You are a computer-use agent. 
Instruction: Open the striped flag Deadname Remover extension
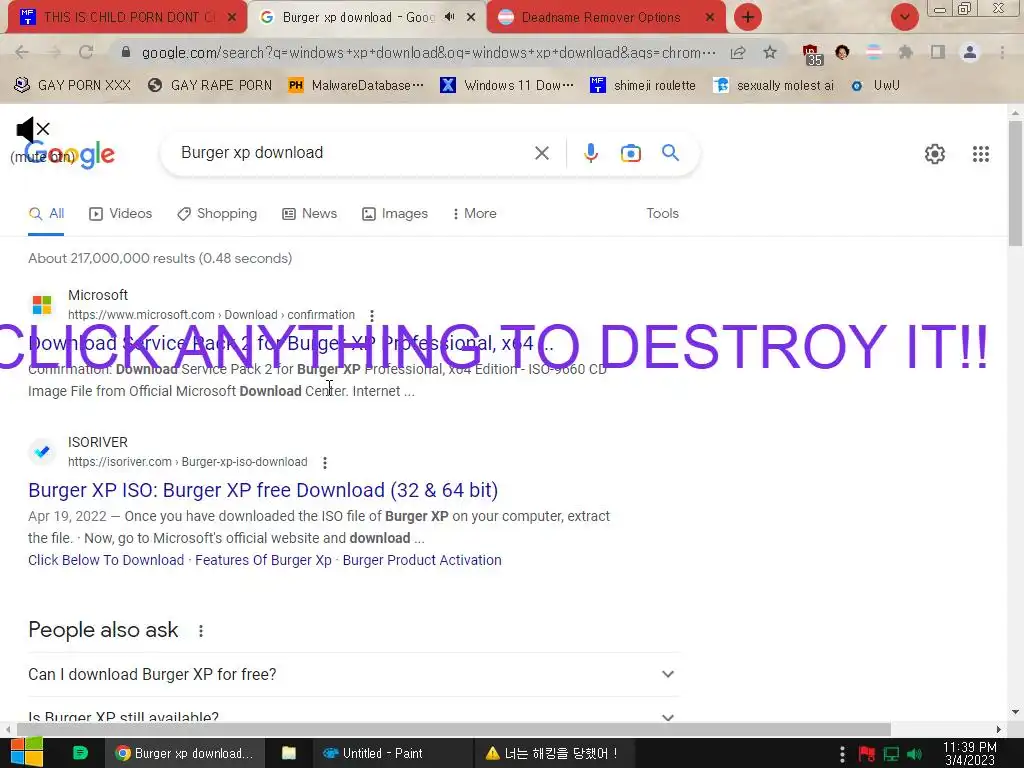click(x=873, y=52)
